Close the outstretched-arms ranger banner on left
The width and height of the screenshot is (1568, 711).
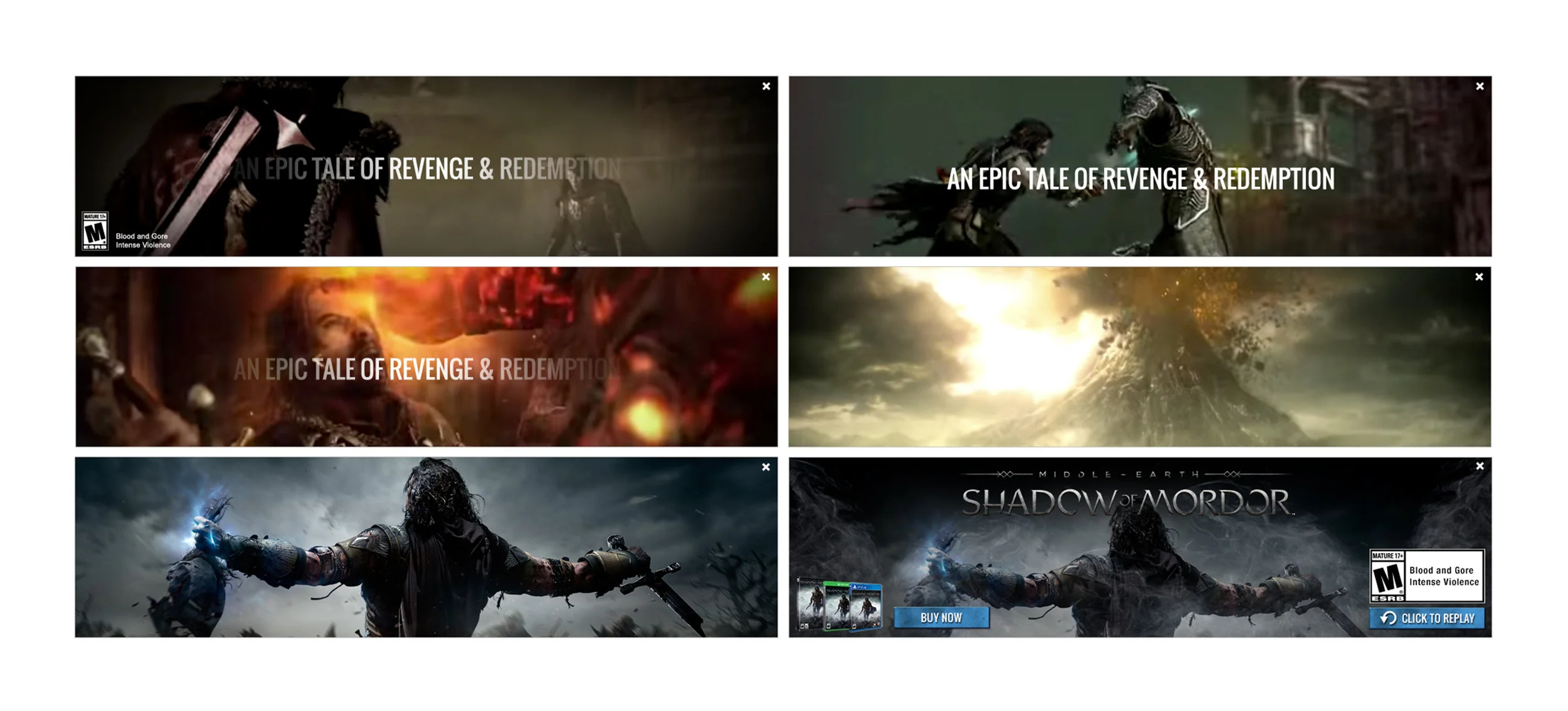766,467
